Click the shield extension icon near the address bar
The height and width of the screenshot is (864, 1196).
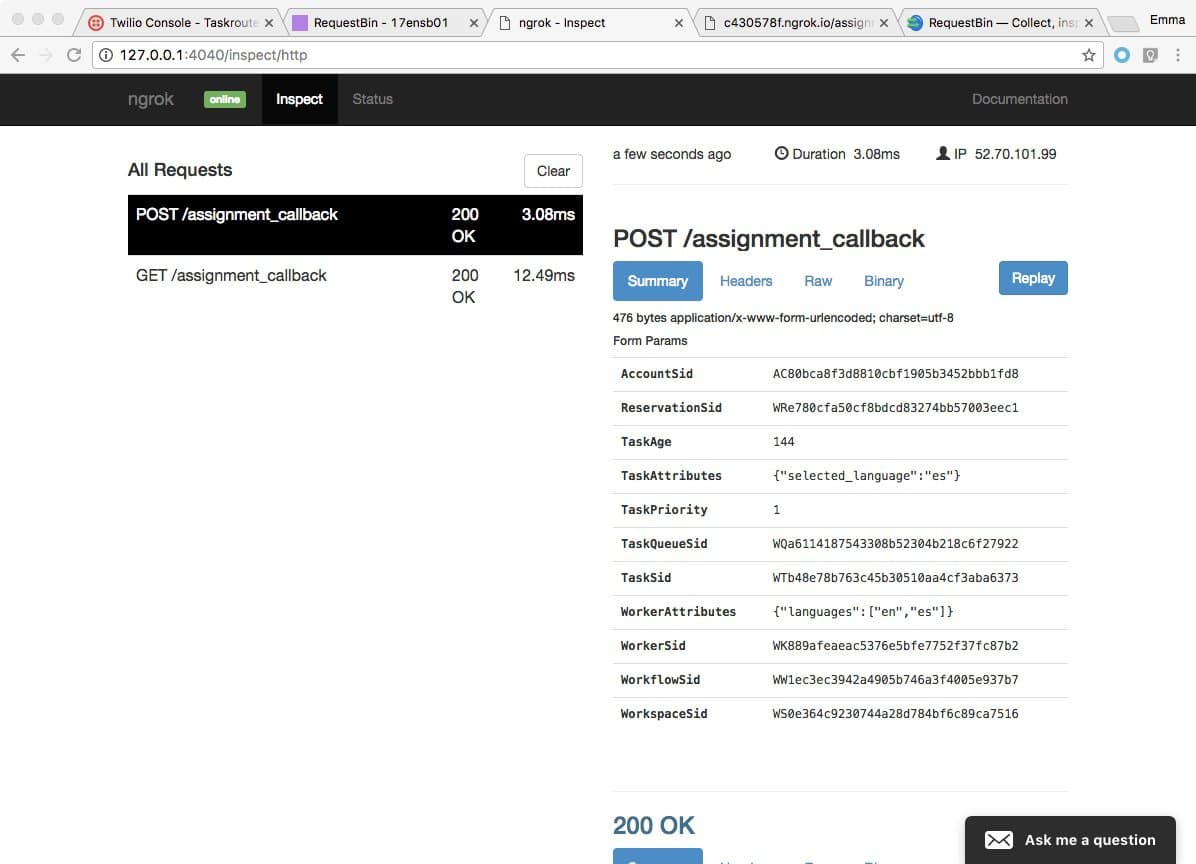coord(1151,56)
